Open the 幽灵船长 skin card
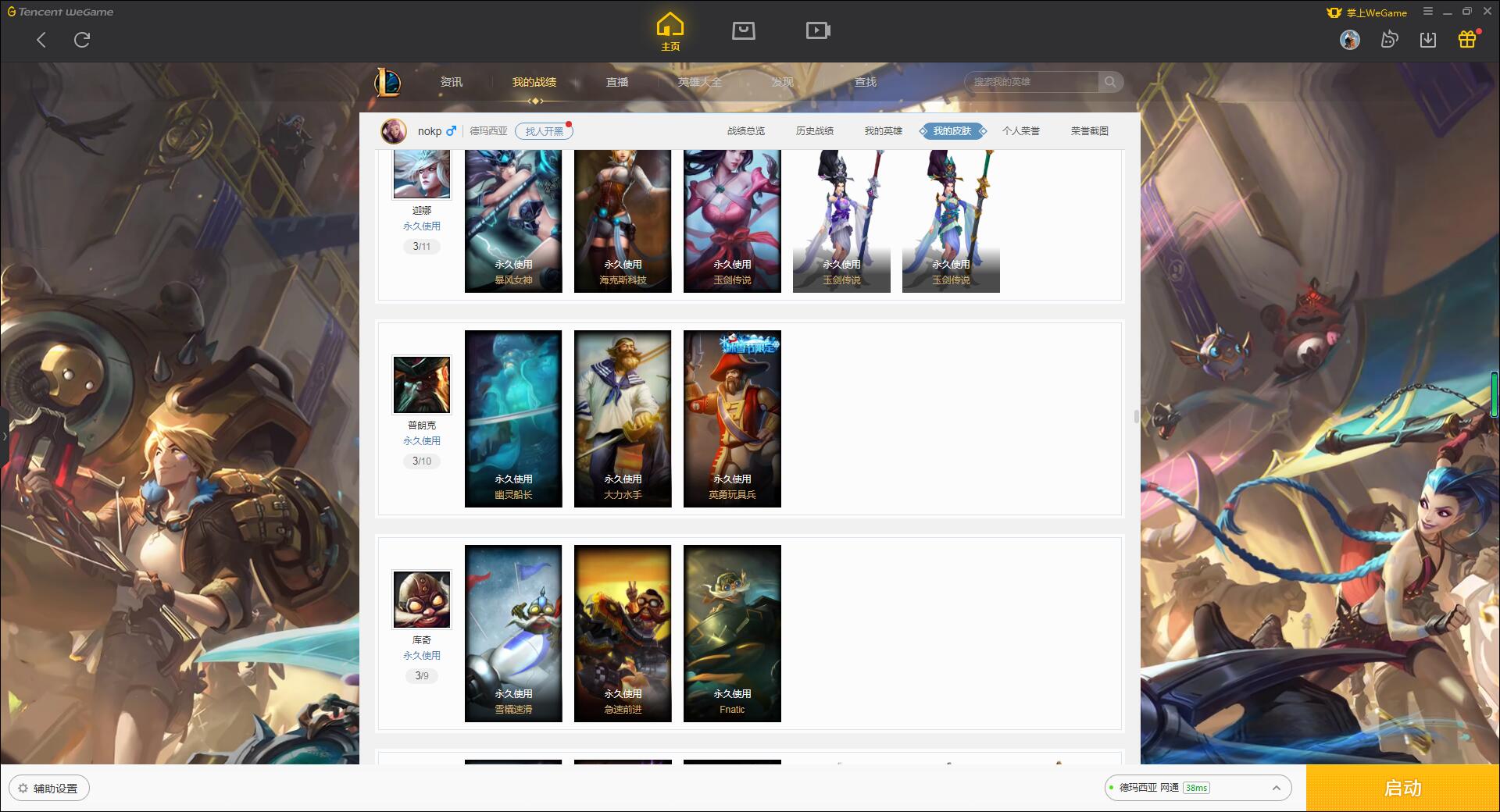The image size is (1500, 812). (513, 418)
